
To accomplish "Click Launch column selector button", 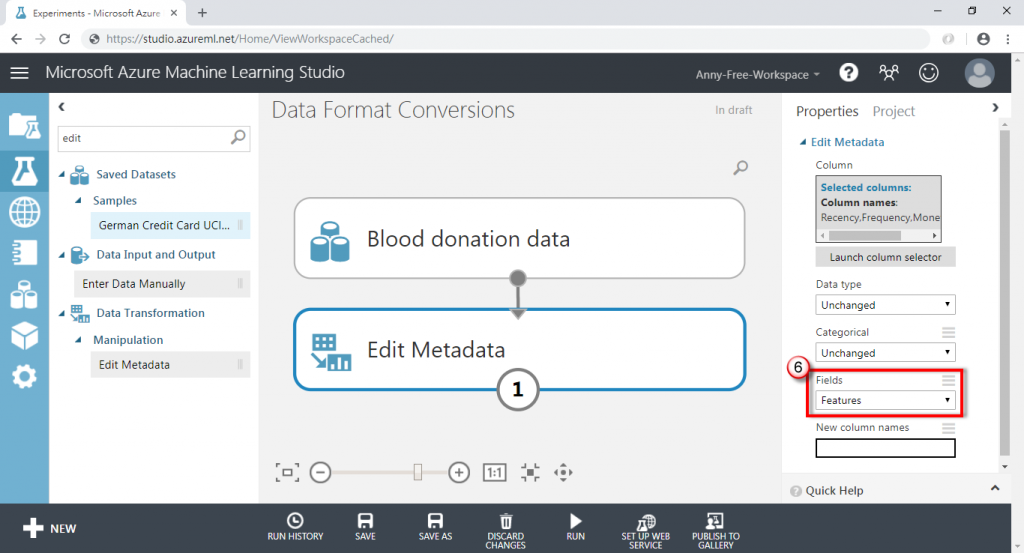I will tap(885, 257).
